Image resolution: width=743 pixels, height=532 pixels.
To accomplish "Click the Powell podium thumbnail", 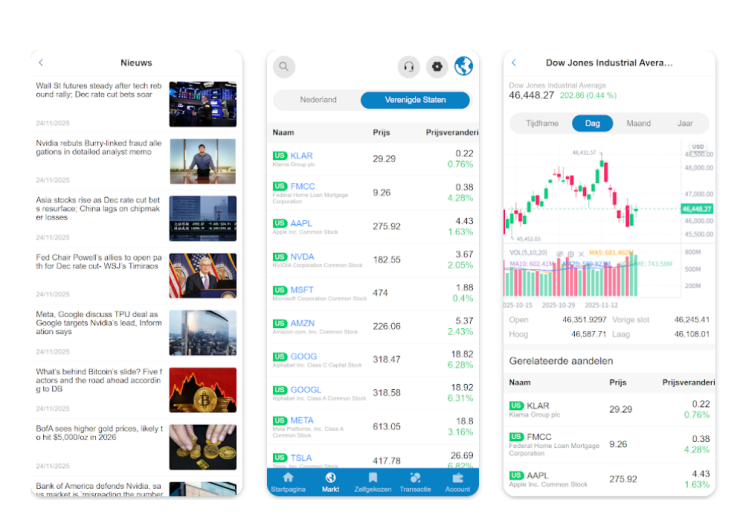I will pos(203,275).
